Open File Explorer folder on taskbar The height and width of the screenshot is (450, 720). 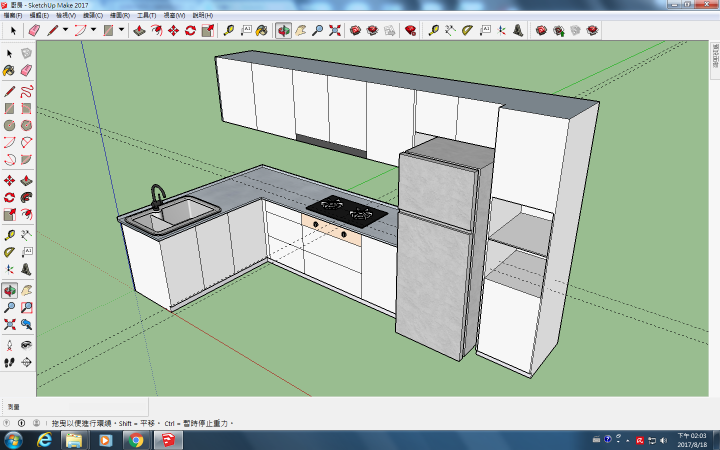point(74,440)
